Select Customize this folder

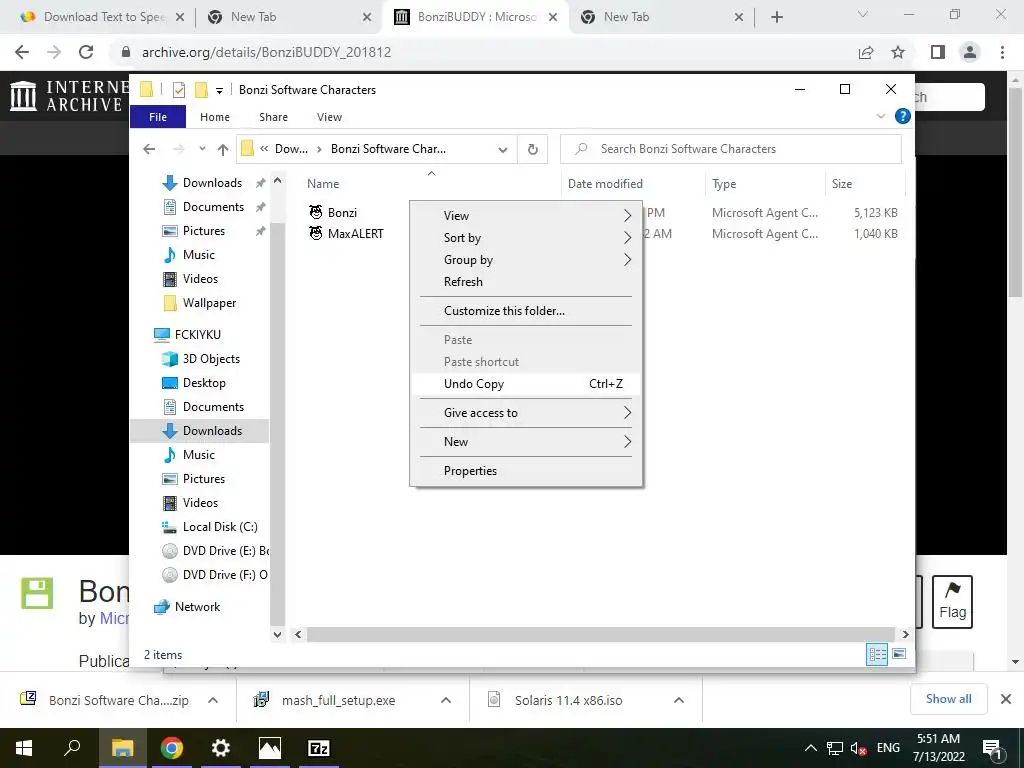pyautogui.click(x=526, y=311)
